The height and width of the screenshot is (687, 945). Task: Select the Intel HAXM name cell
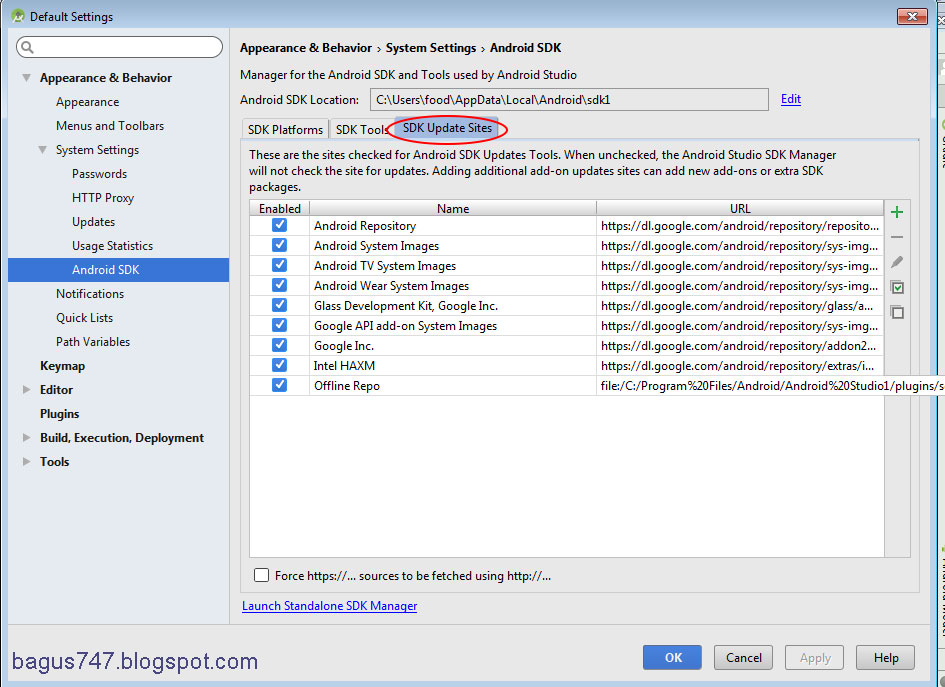coord(453,366)
